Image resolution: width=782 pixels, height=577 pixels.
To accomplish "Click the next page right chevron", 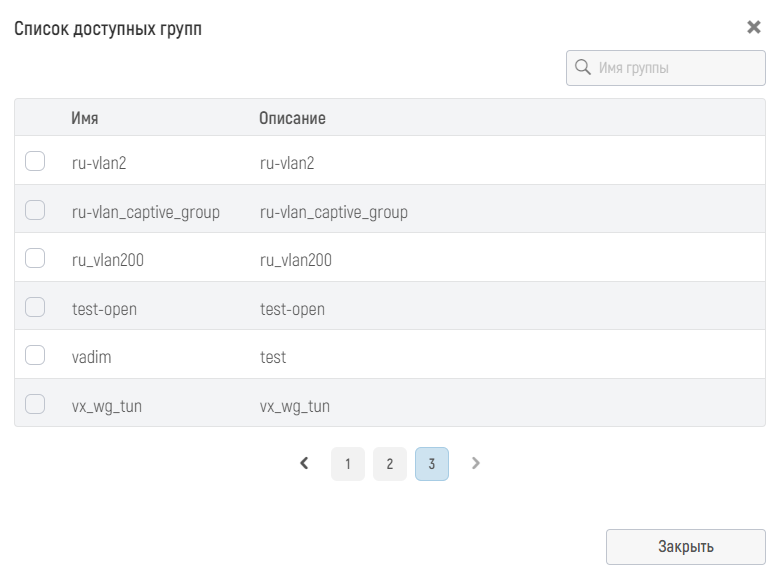I will click(476, 463).
